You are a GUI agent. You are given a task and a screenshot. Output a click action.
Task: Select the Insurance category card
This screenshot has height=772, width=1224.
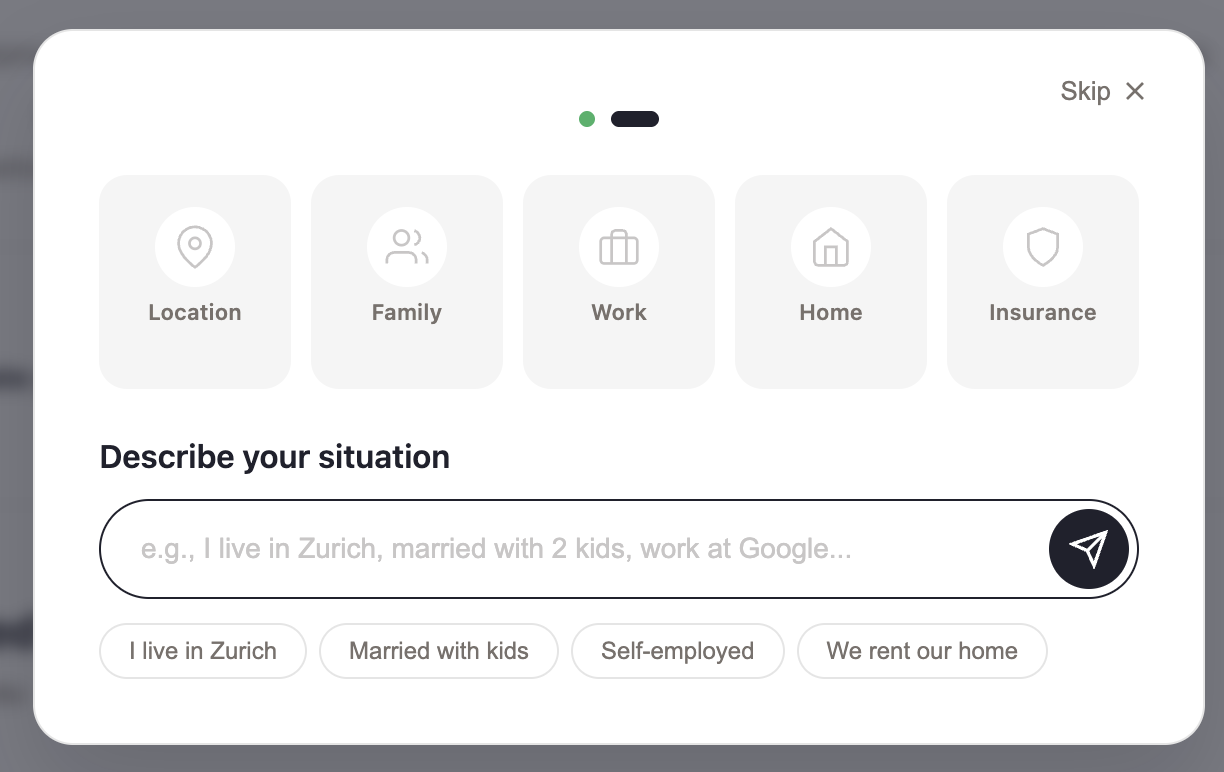point(1043,282)
